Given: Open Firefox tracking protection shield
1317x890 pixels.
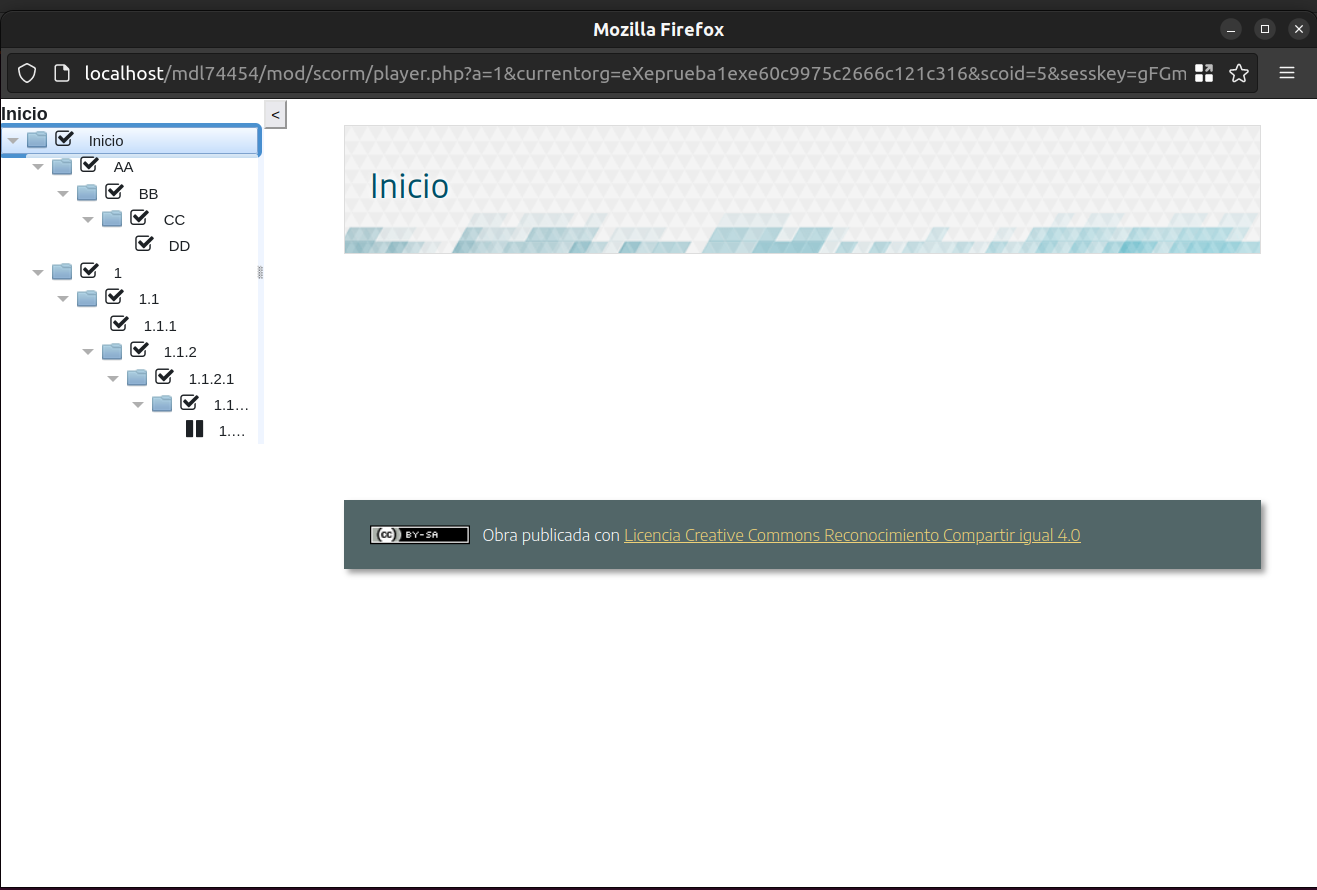Looking at the screenshot, I should click(x=28, y=73).
